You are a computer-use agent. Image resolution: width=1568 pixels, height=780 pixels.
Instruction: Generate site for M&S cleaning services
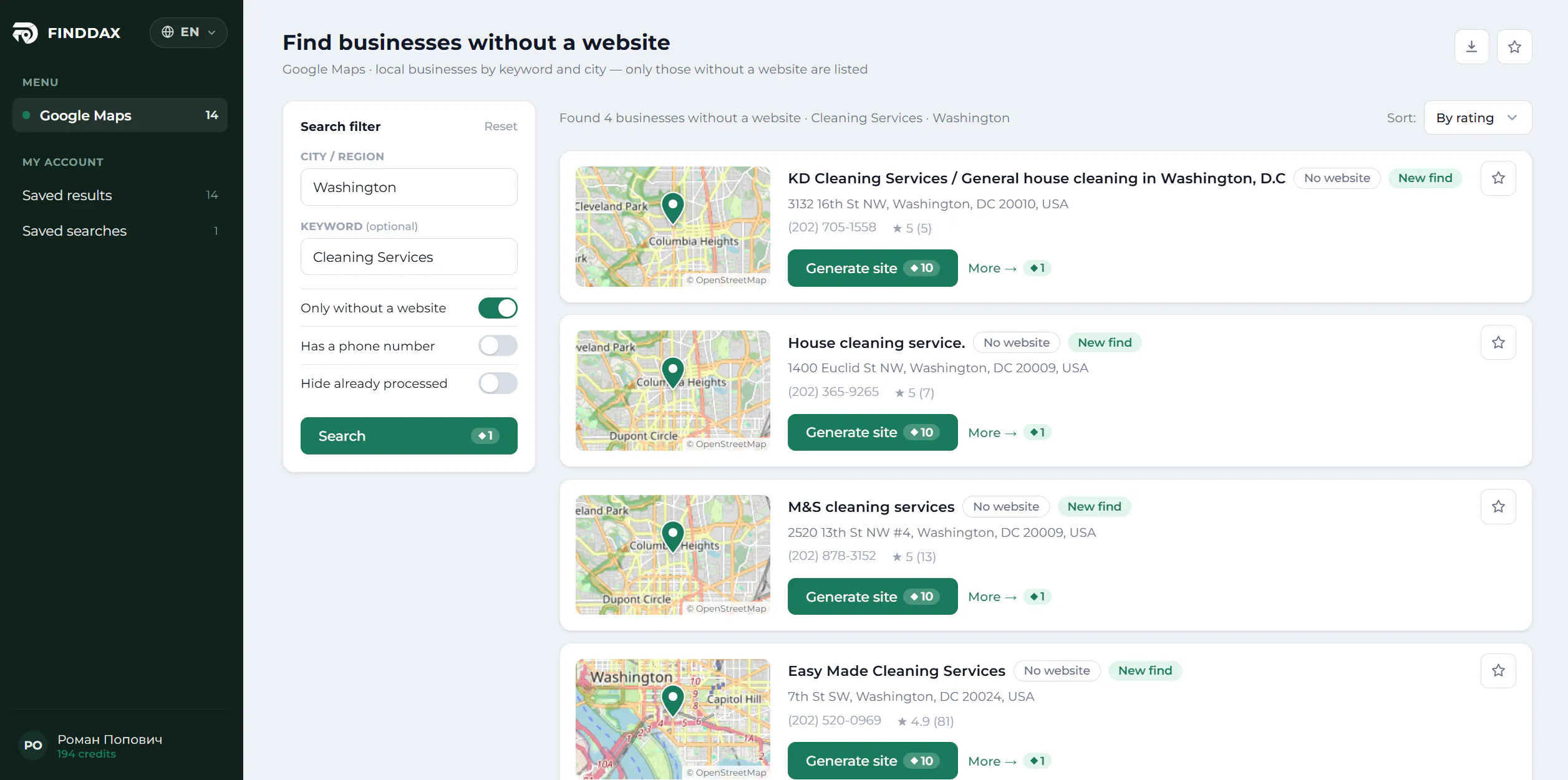[872, 597]
